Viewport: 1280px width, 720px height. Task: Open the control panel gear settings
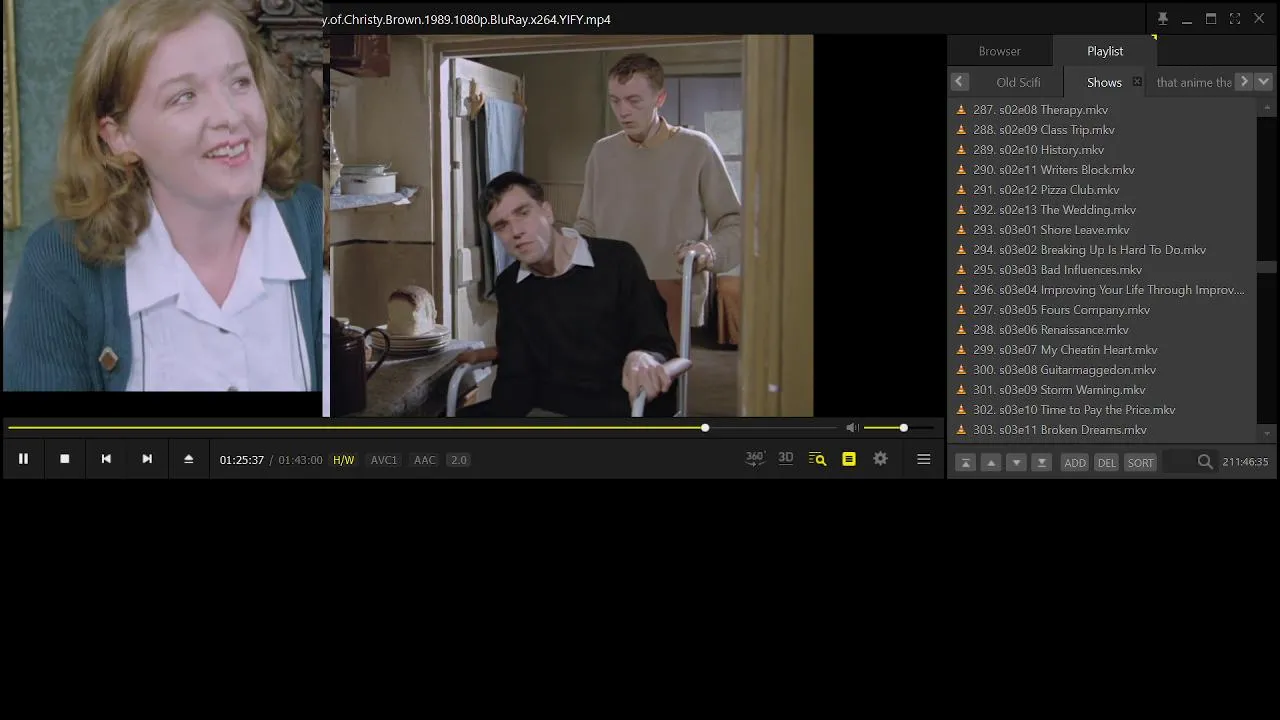click(880, 459)
